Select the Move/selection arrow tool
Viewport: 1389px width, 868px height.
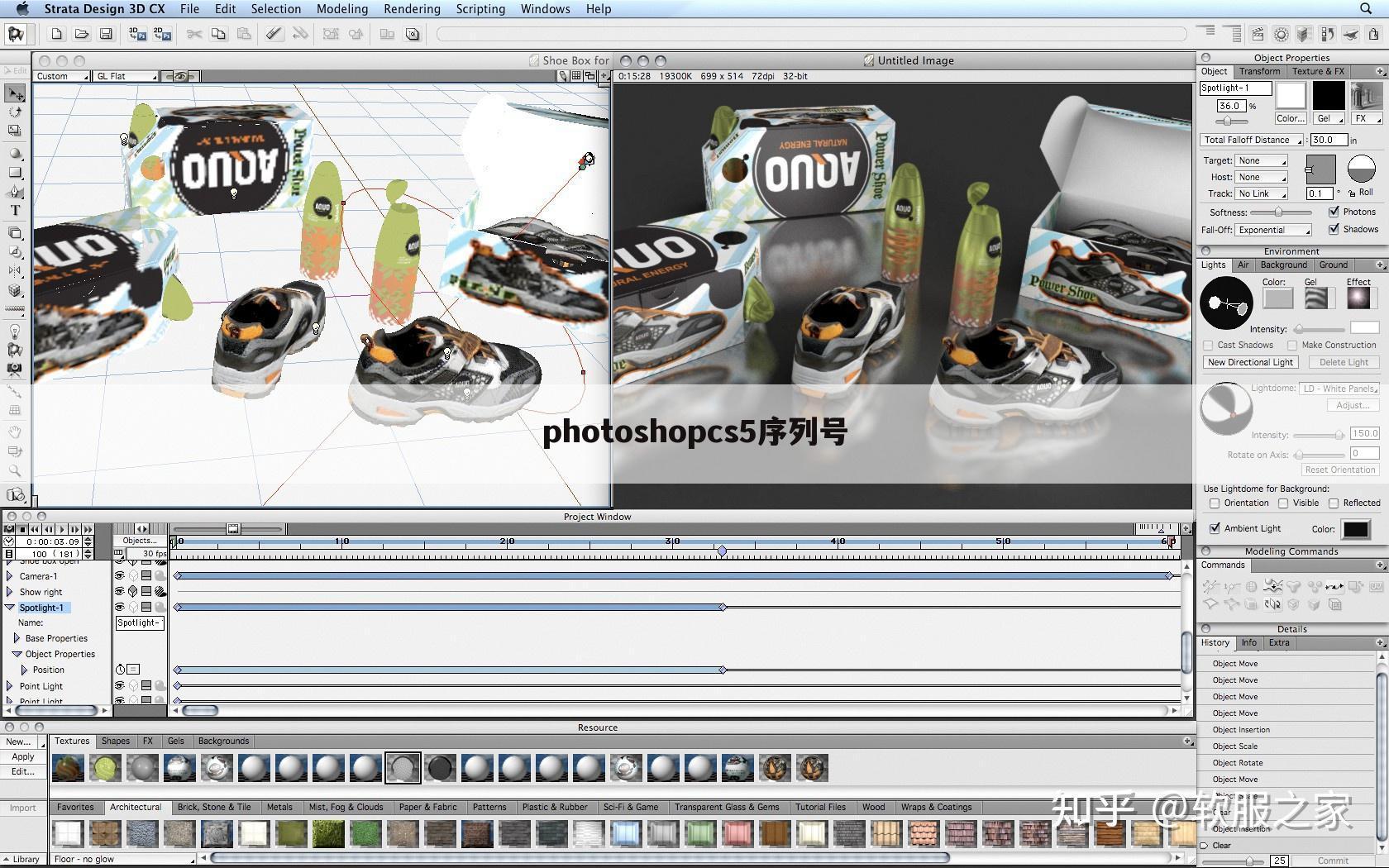pos(15,93)
